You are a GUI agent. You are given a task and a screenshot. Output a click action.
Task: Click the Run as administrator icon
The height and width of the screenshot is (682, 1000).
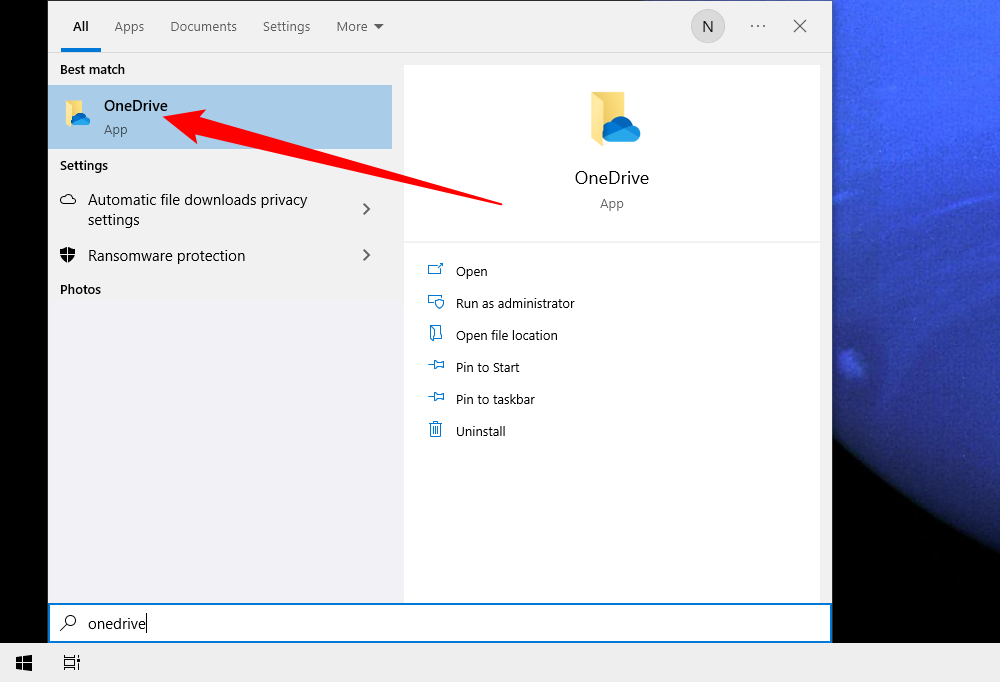436,302
